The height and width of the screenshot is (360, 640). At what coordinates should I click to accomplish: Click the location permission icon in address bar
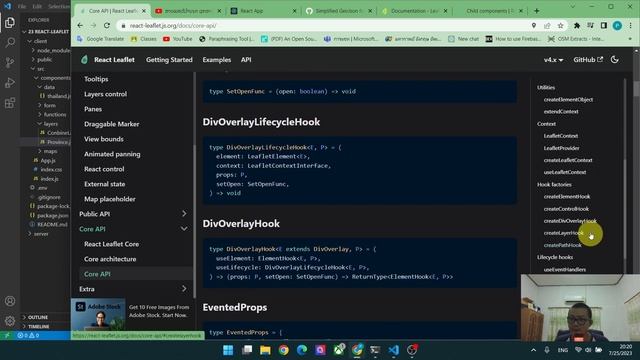tap(533, 25)
